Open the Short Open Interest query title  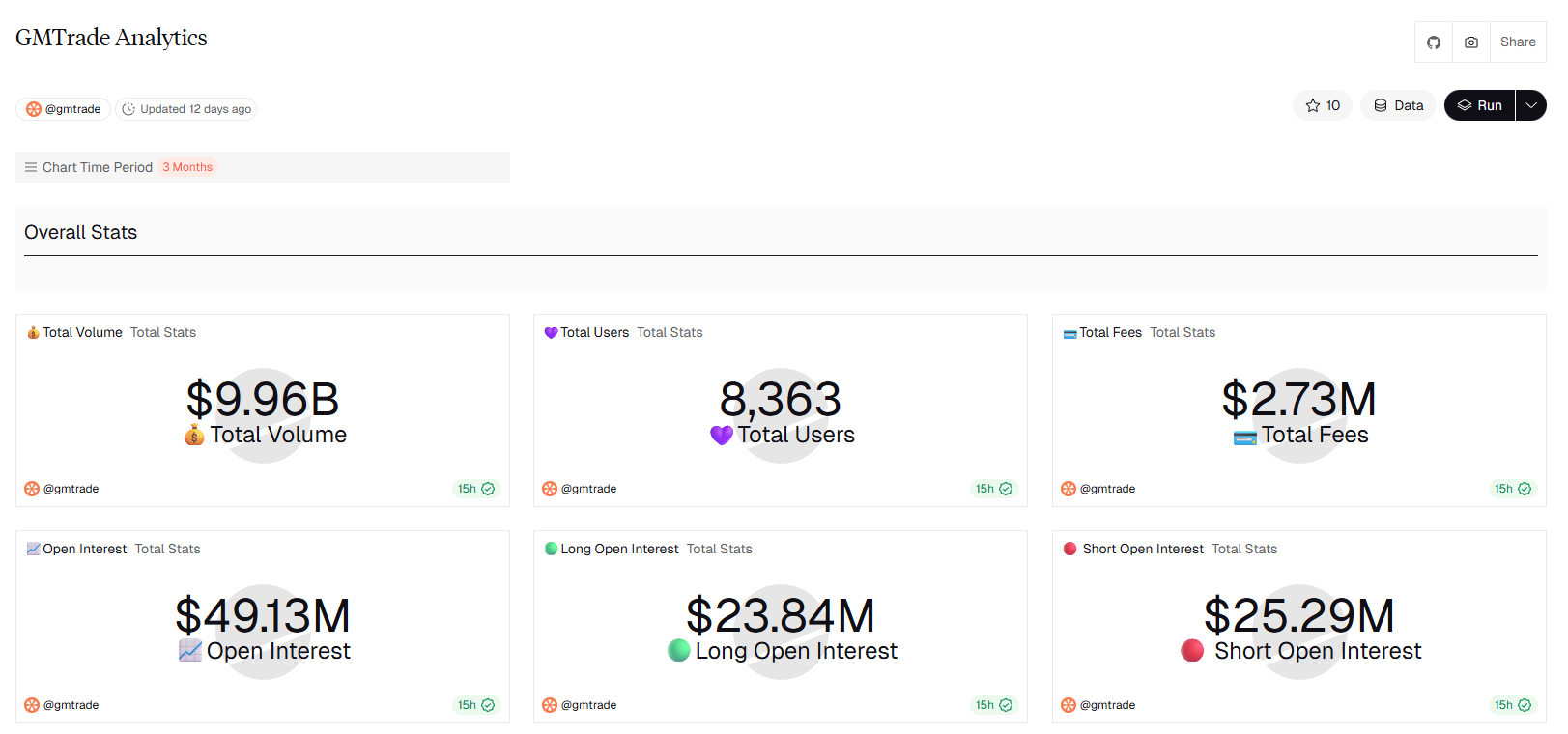point(1142,549)
